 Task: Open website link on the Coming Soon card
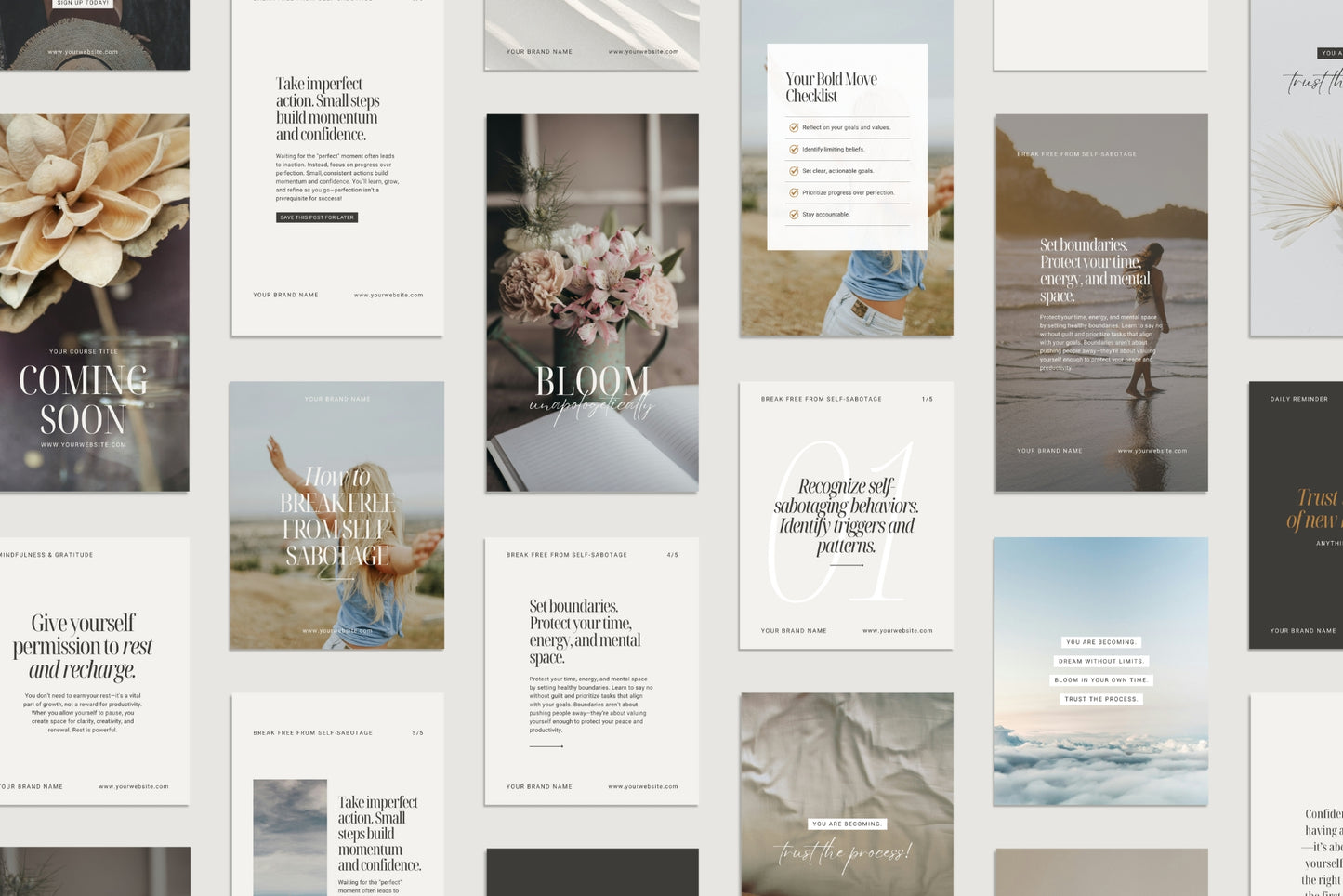(x=84, y=445)
